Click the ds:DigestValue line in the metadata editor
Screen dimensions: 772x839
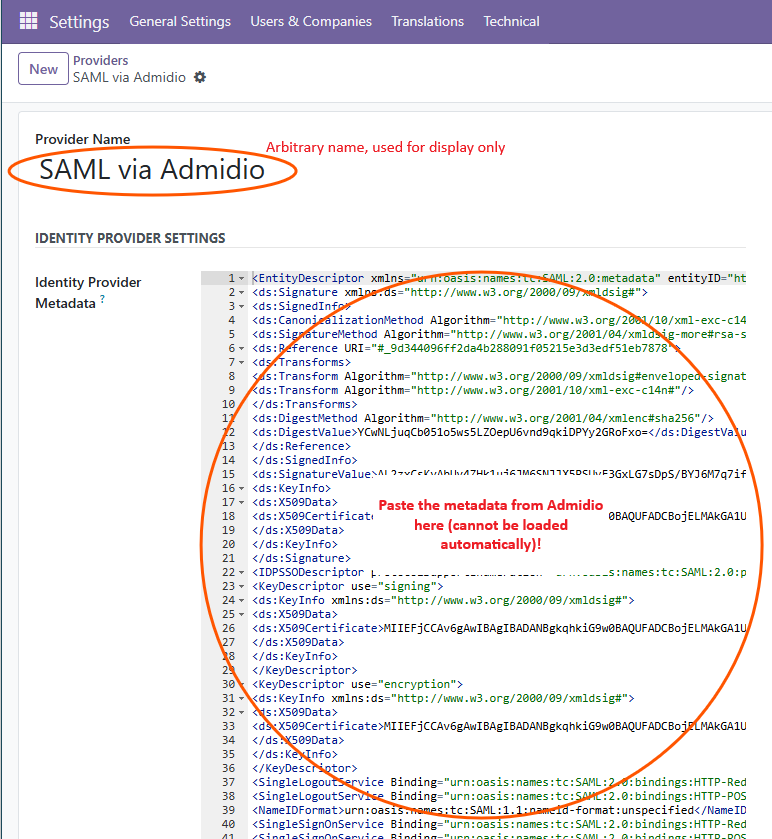(450, 432)
